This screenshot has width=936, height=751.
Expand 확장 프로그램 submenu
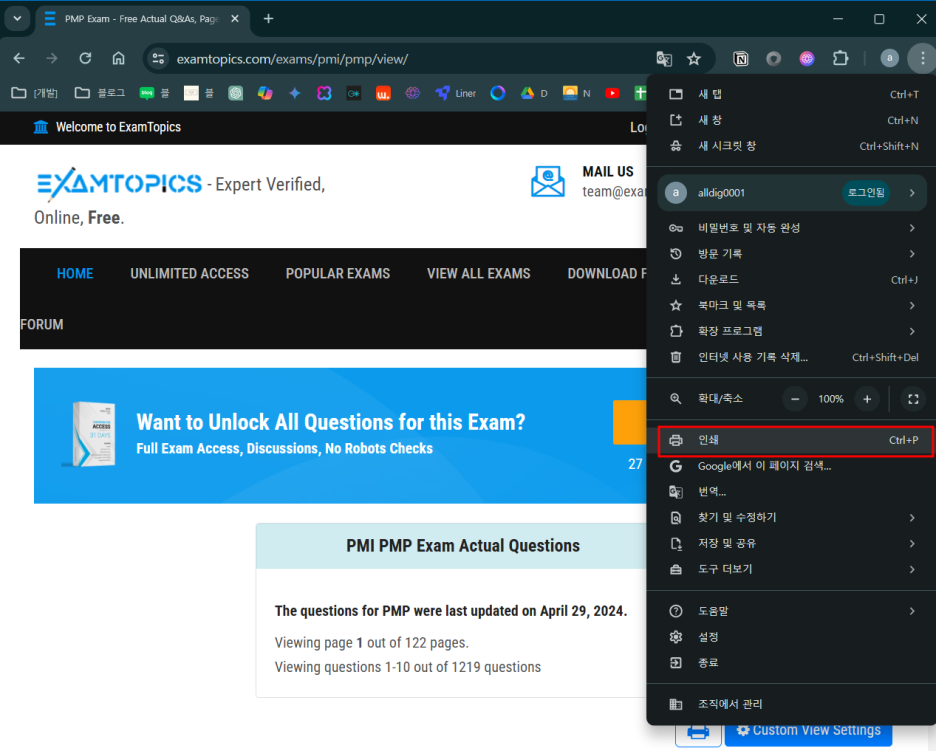[793, 331]
